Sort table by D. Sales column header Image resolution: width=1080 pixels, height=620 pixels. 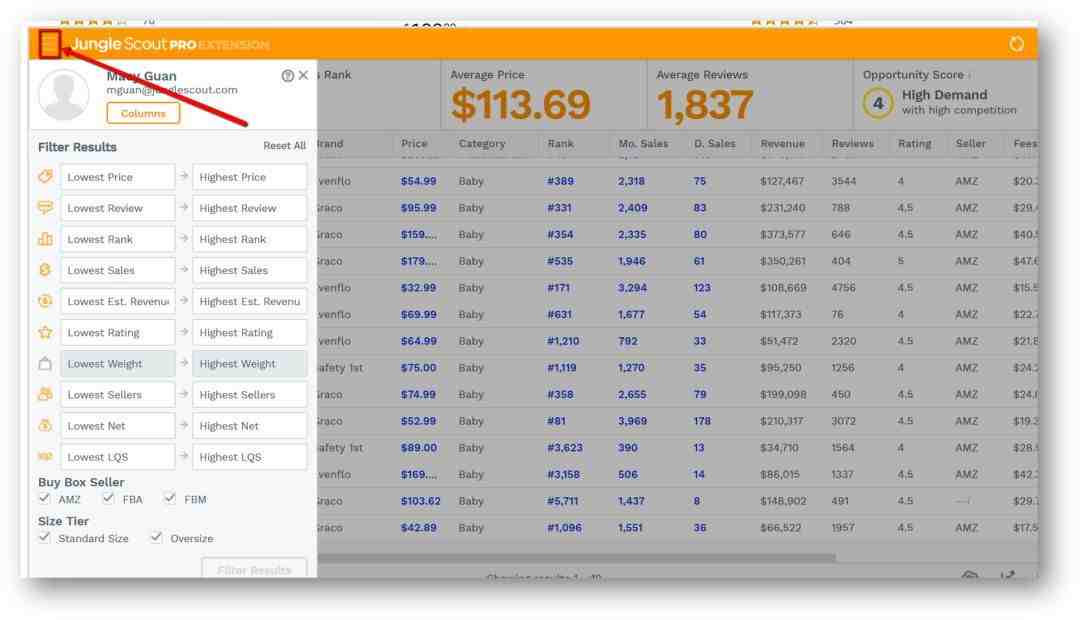pos(714,144)
